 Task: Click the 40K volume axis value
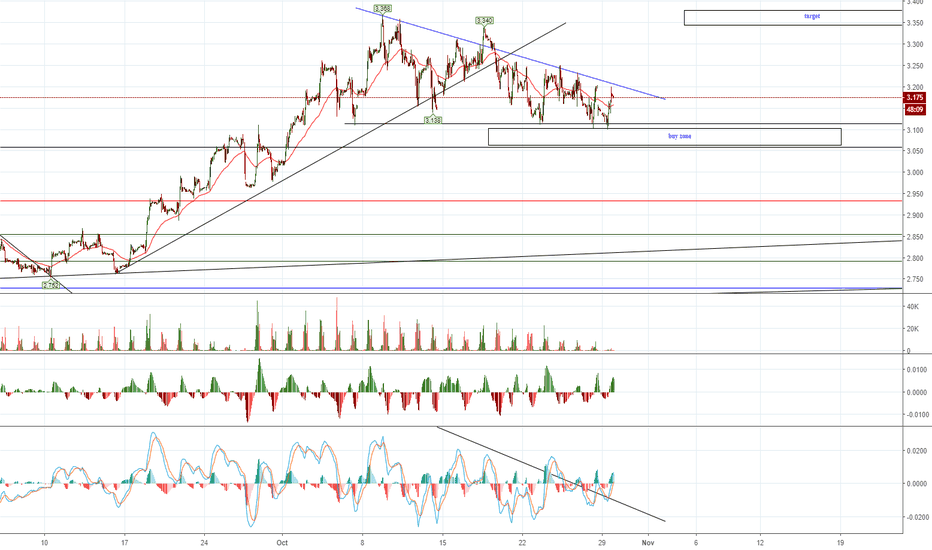tap(912, 307)
